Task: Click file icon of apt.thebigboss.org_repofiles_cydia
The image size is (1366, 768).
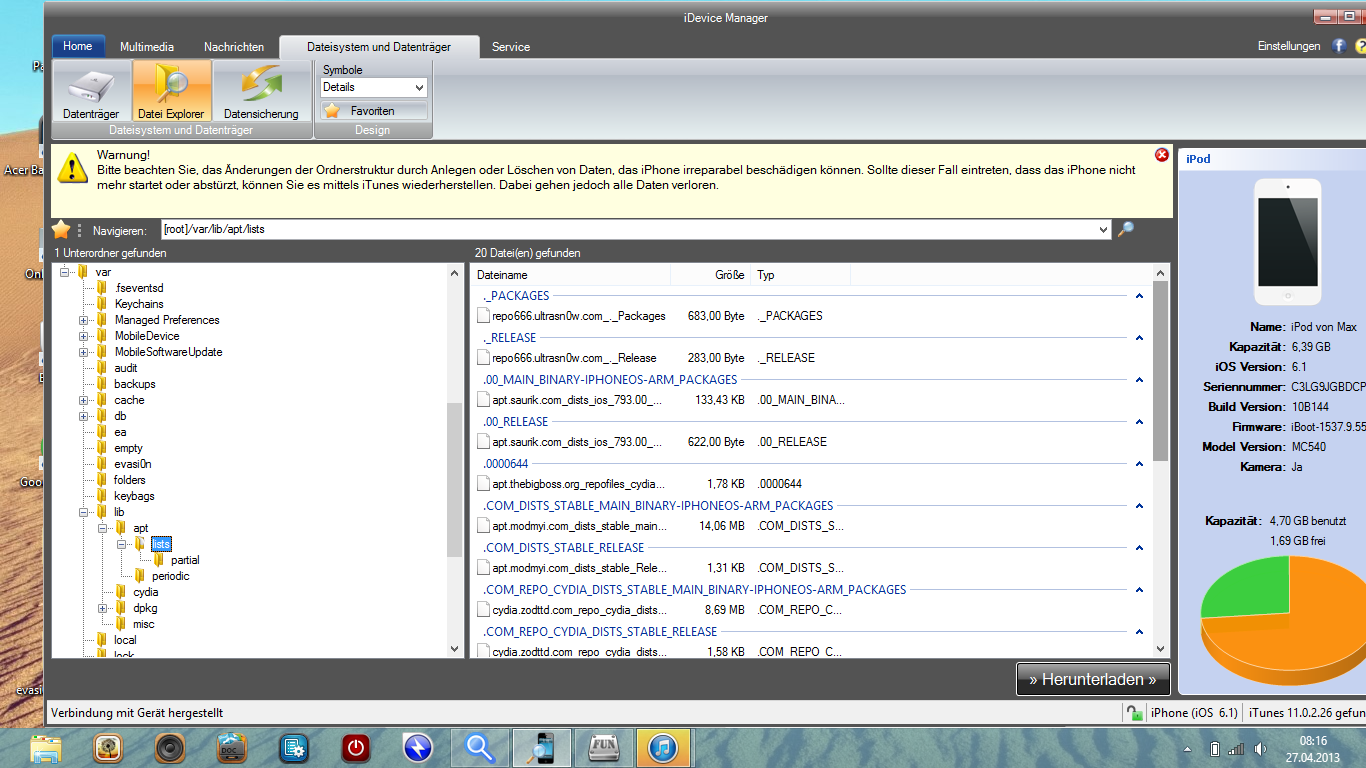Action: [484, 484]
